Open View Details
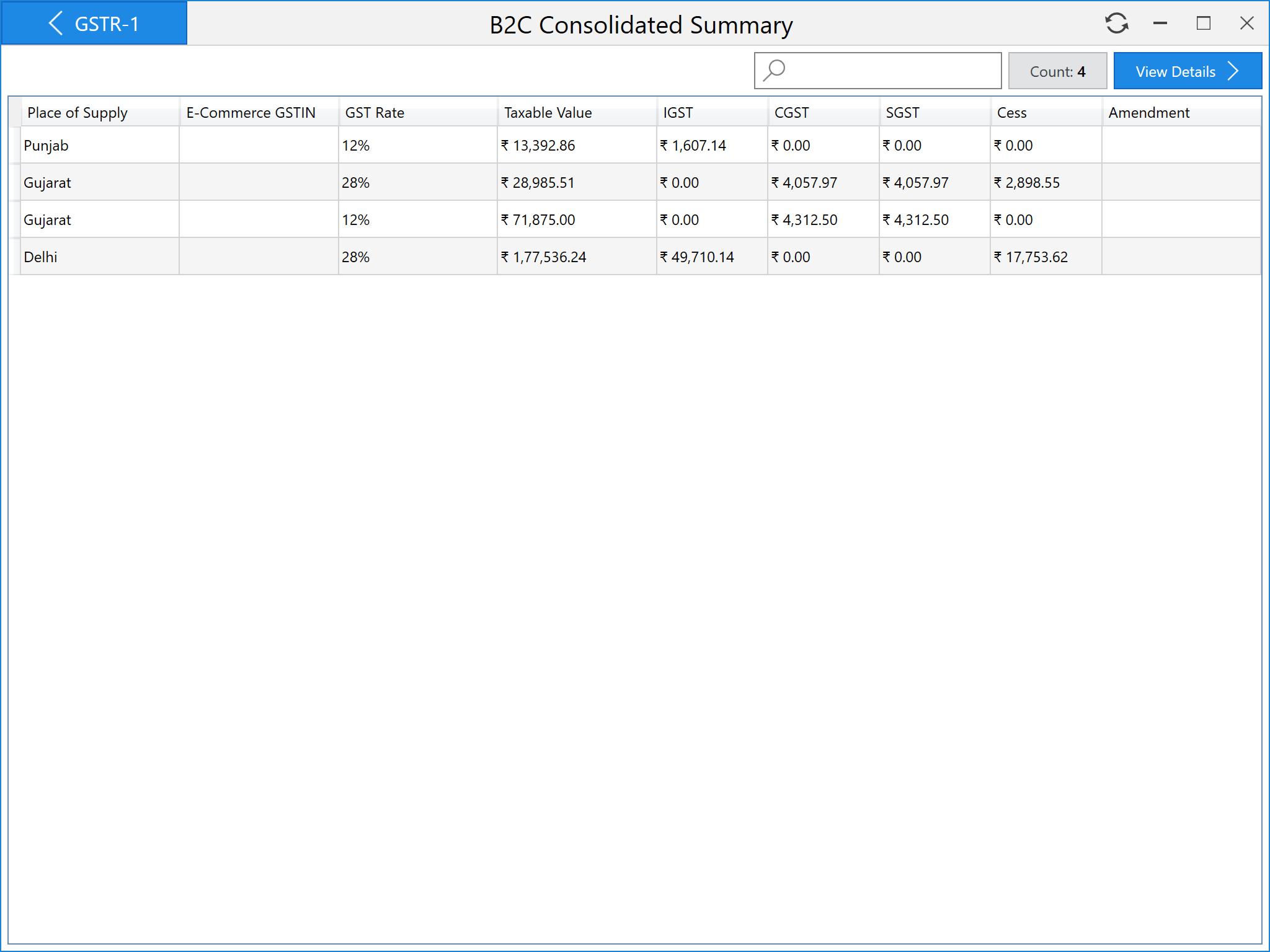 coord(1187,71)
